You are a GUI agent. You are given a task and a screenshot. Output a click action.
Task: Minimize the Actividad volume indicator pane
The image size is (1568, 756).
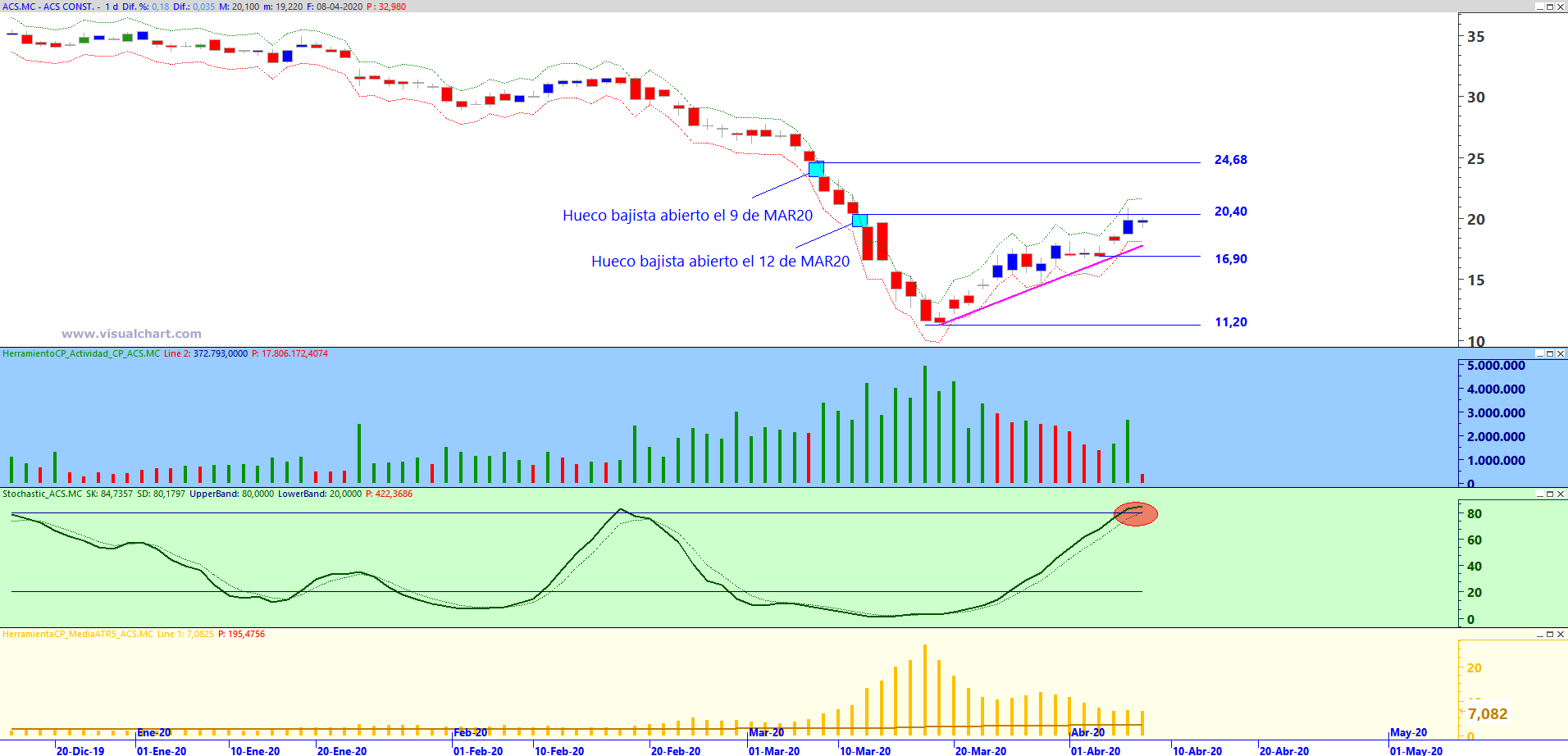pos(1539,353)
